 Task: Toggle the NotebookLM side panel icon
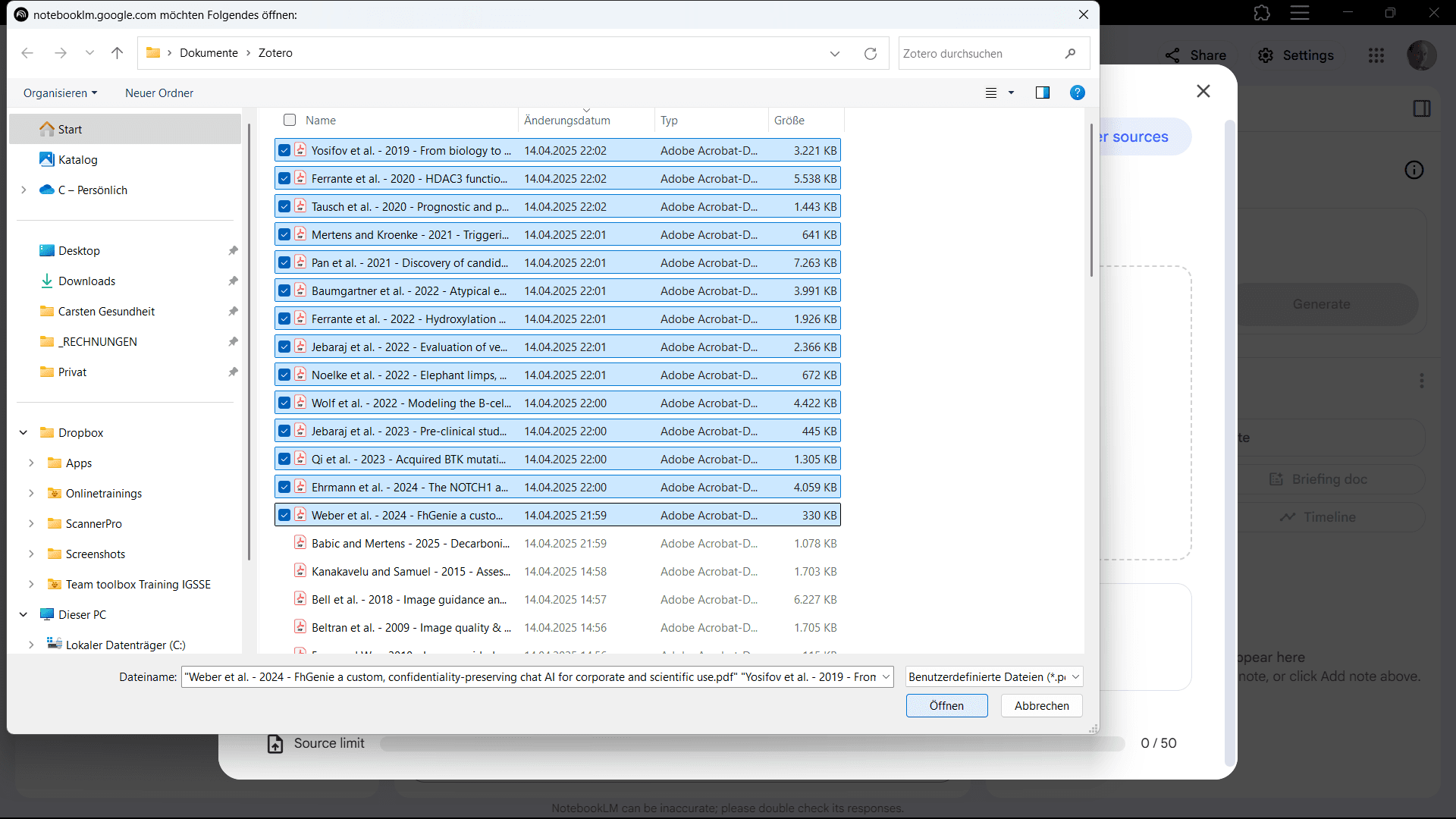[x=1422, y=108]
